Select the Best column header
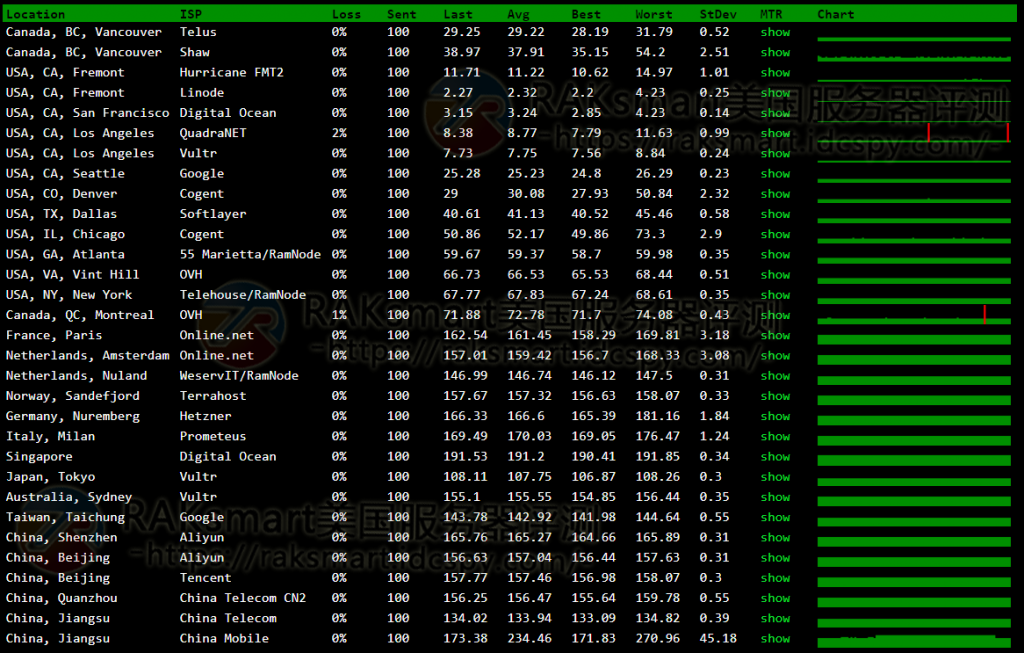1024x653 pixels. (586, 14)
